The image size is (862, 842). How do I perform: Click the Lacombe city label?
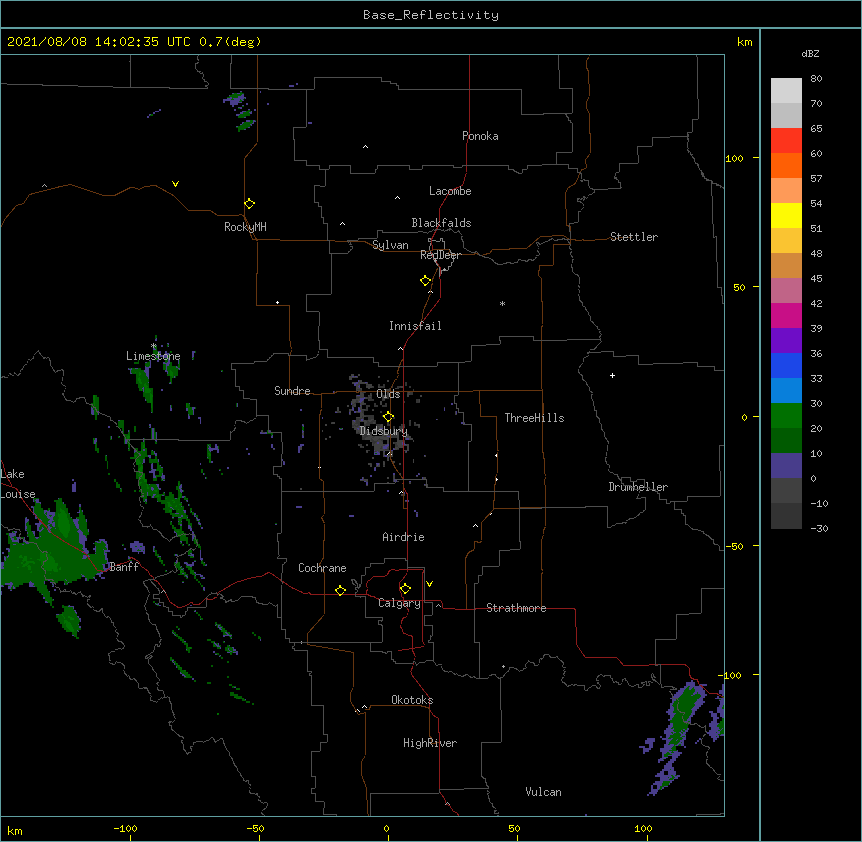pyautogui.click(x=450, y=191)
